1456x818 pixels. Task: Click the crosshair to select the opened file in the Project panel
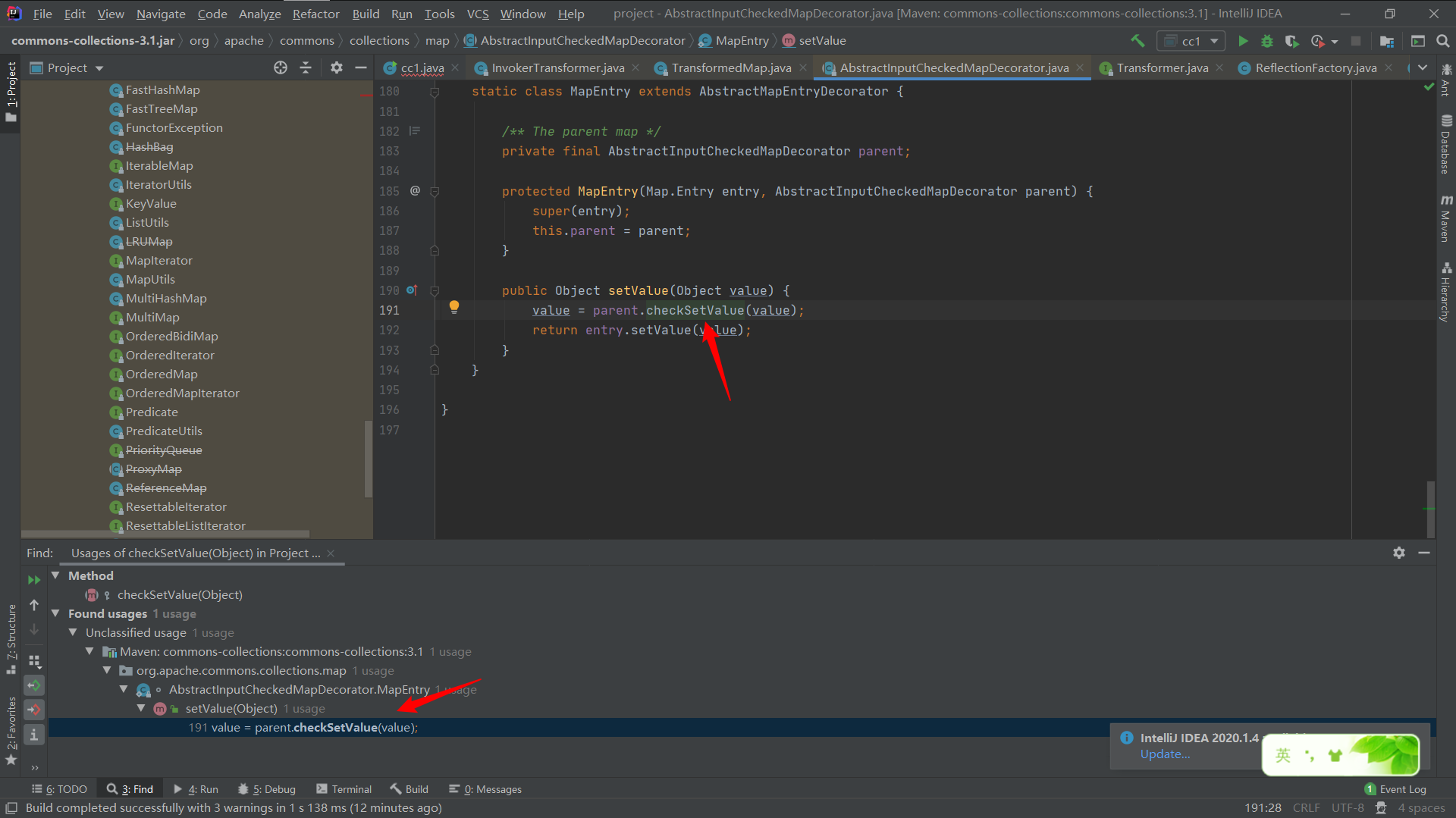tap(281, 67)
